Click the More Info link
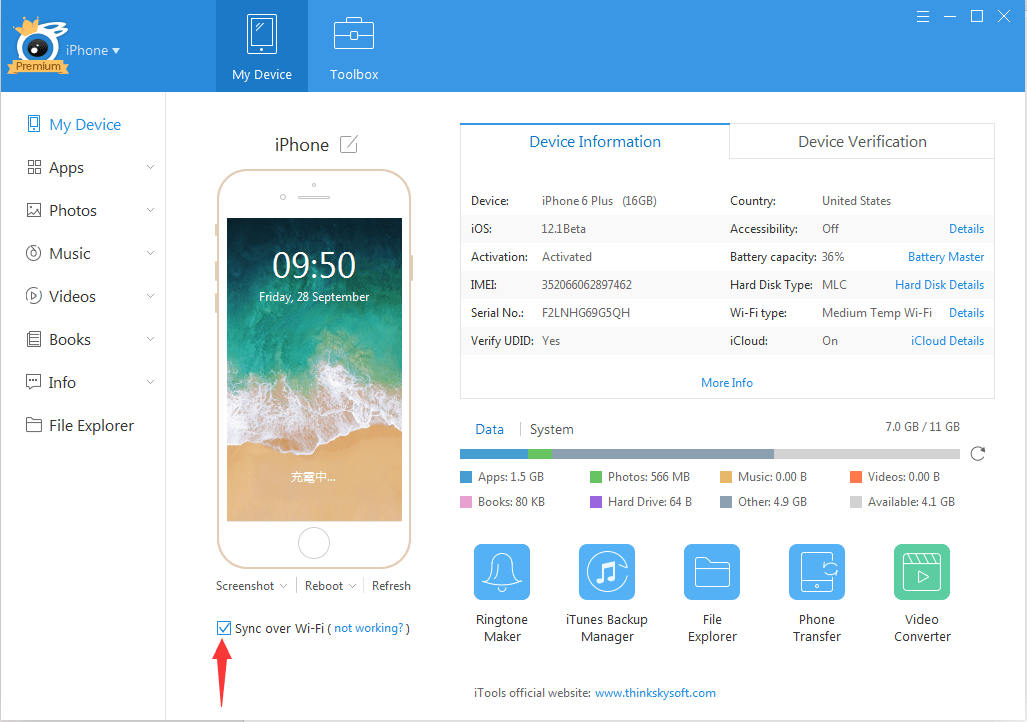Viewport: 1027px width, 722px height. pyautogui.click(x=727, y=383)
